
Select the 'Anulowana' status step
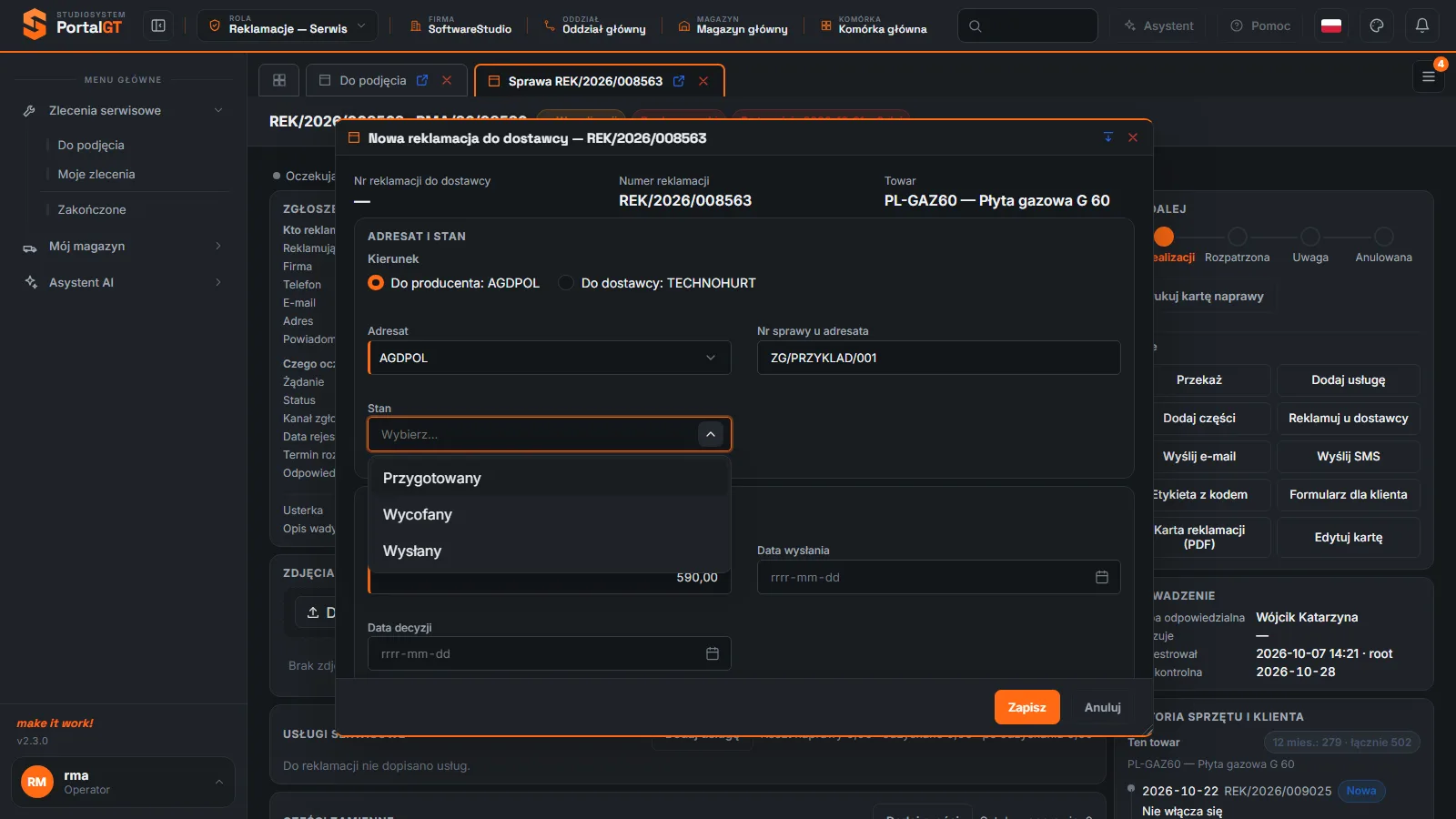click(1383, 246)
